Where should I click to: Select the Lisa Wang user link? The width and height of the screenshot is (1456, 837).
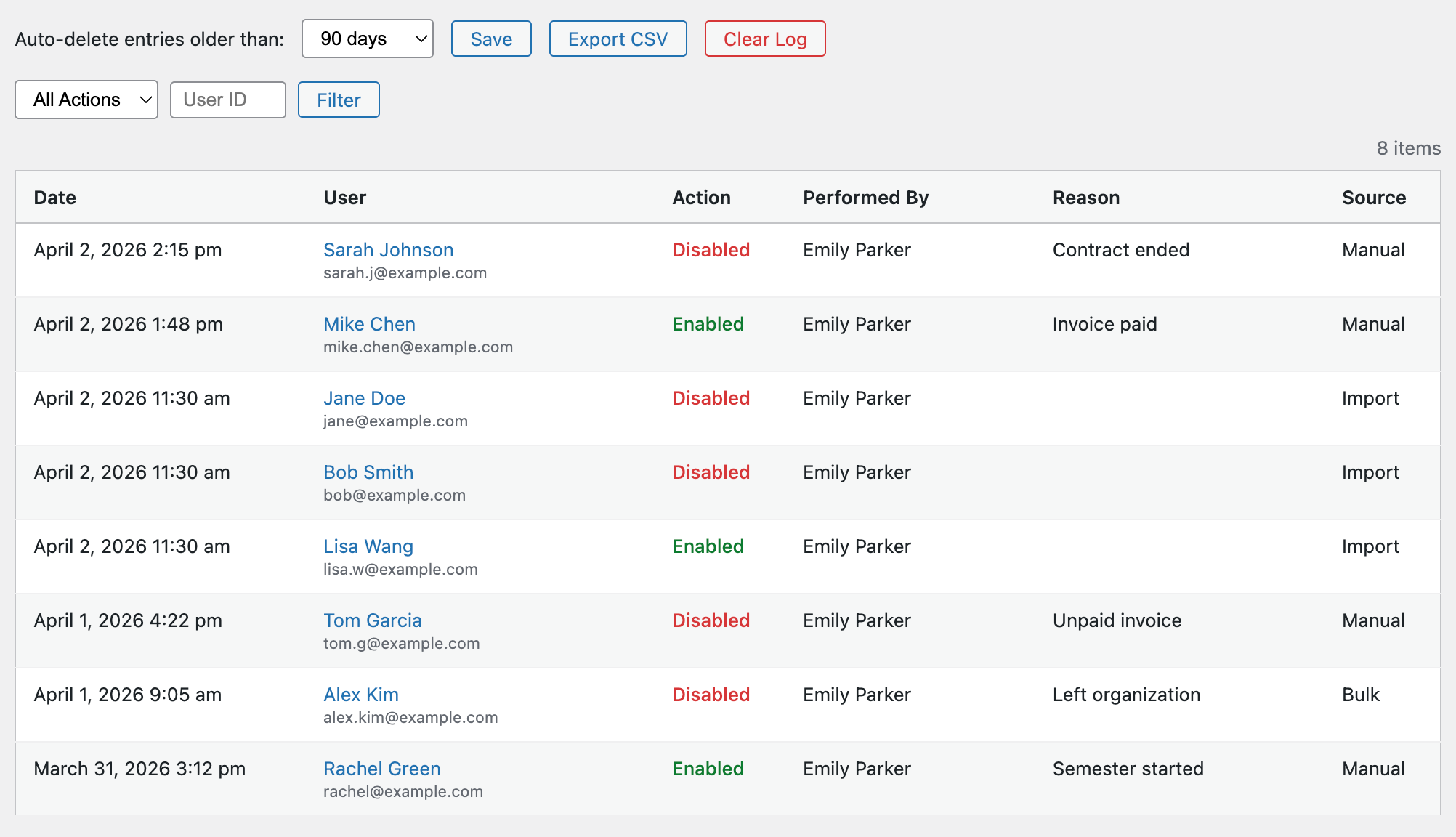368,546
